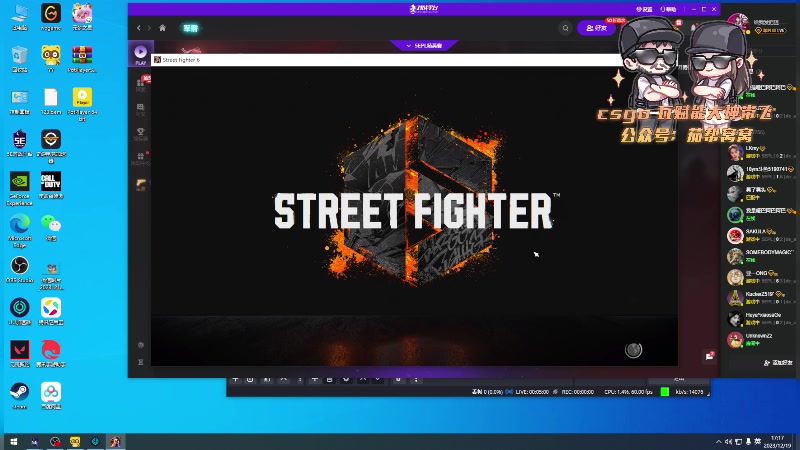Select friend HayaYvaesa3e in friends list

click(x=761, y=319)
